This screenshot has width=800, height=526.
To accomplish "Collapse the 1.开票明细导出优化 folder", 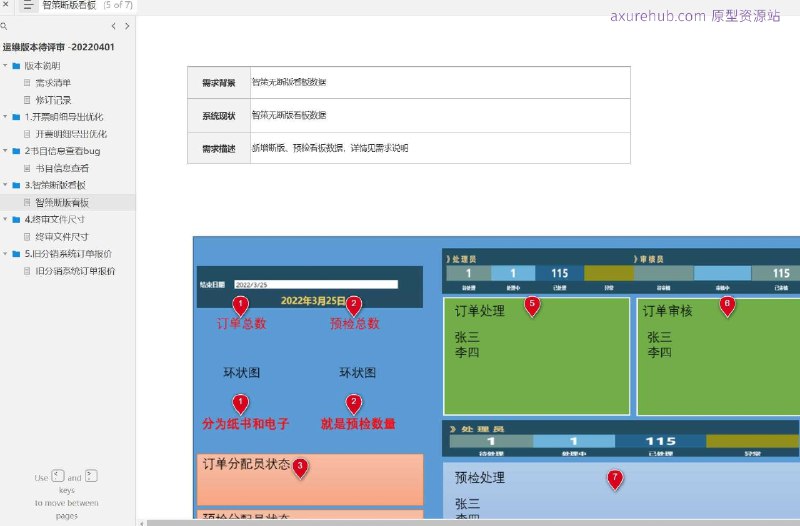I will 5,117.
